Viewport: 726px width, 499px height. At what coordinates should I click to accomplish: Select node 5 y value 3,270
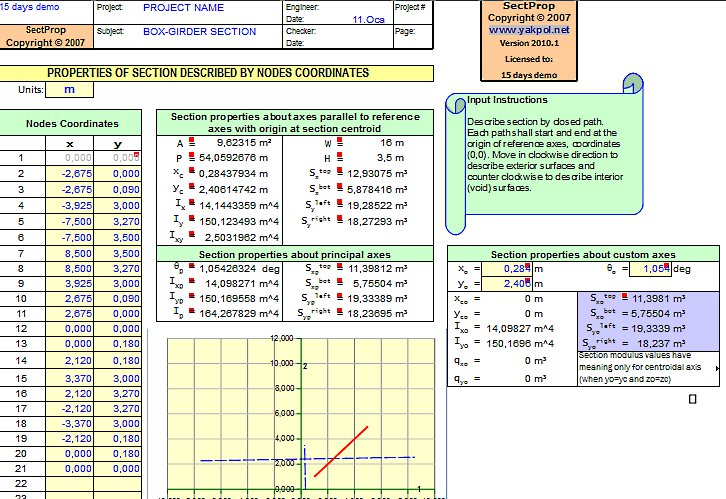[118, 221]
